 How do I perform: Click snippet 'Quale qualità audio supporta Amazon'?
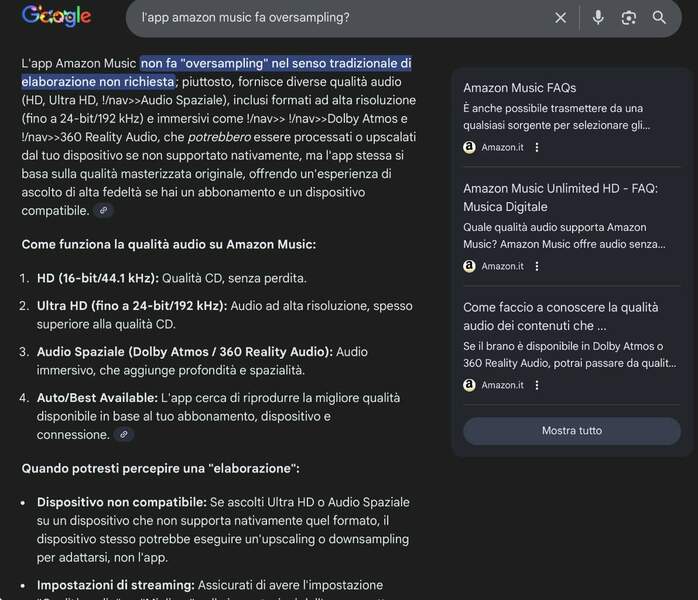pos(555,227)
